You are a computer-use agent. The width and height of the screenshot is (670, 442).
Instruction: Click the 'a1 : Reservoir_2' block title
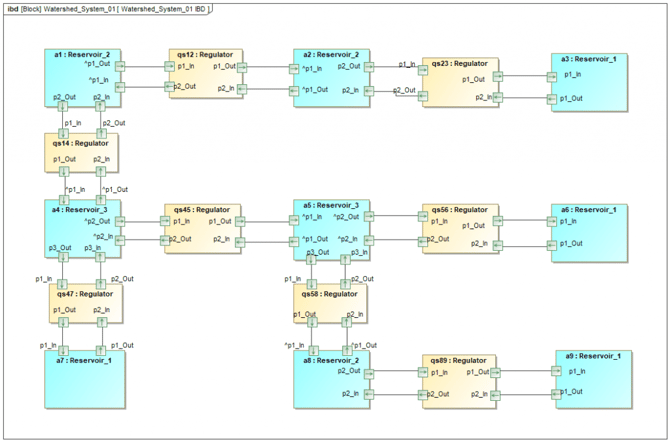tap(82, 55)
